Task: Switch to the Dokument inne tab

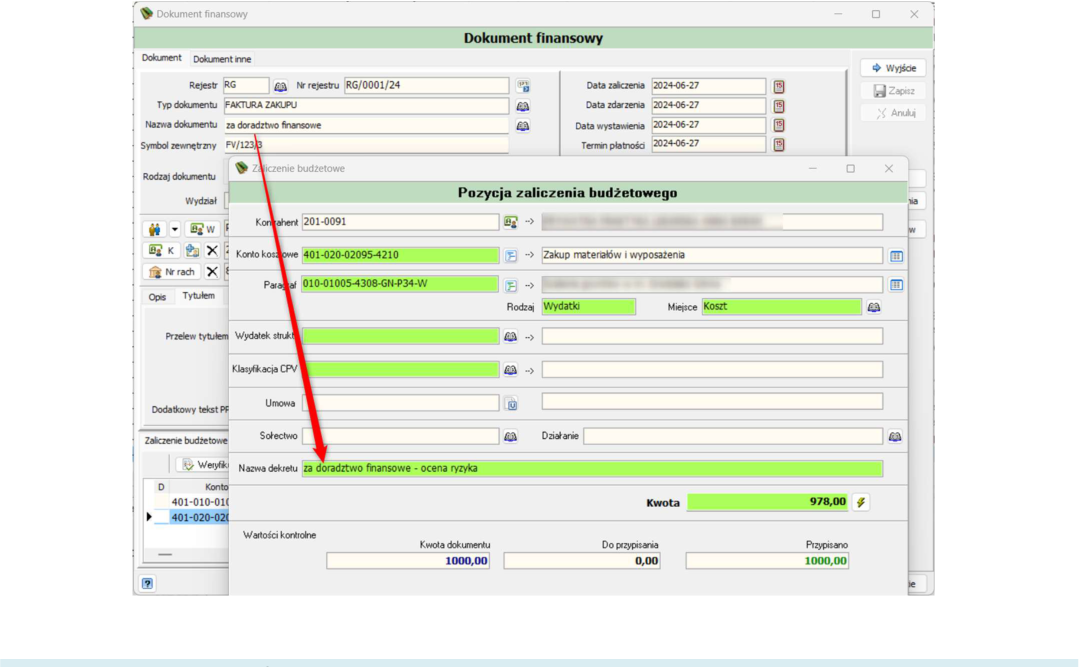Action: coord(222,59)
